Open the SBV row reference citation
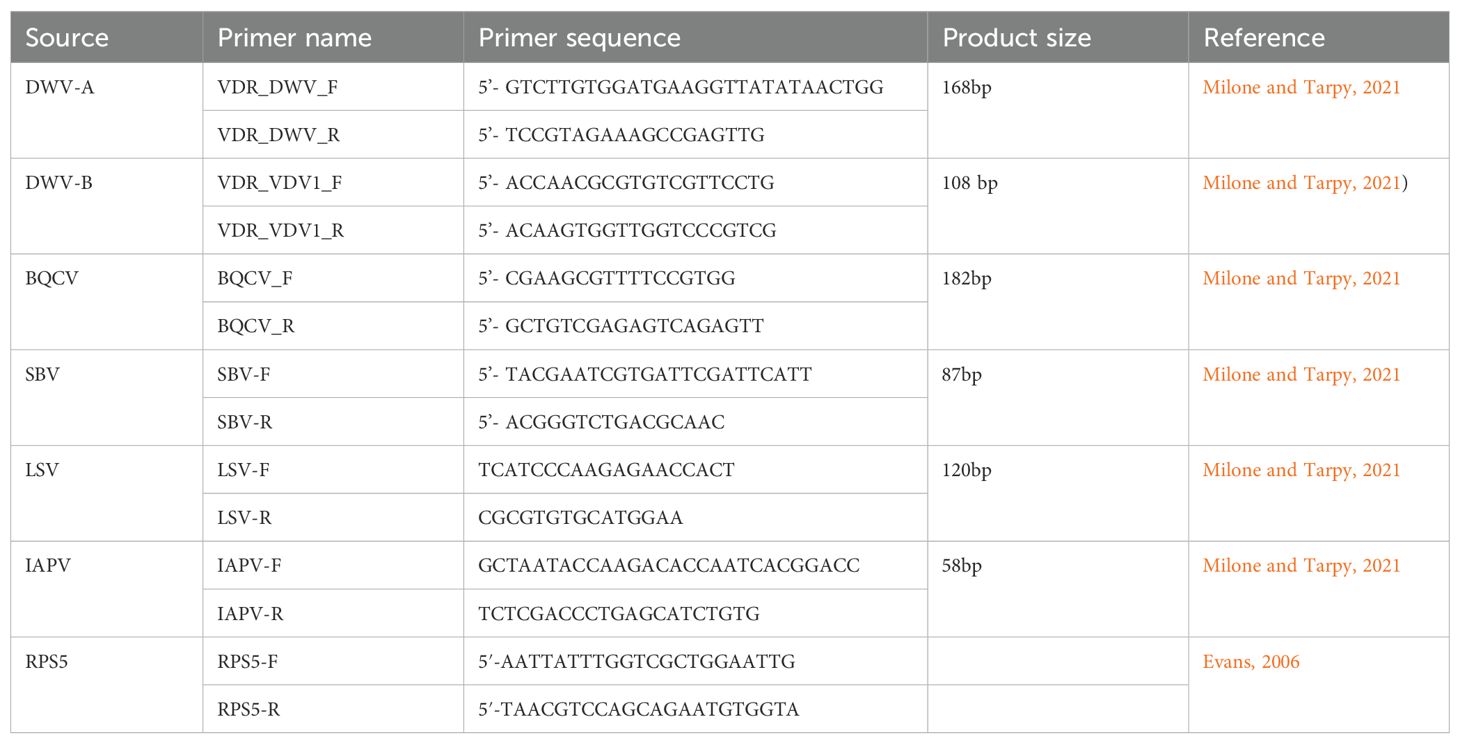This screenshot has height=744, width=1460. 1301,374
